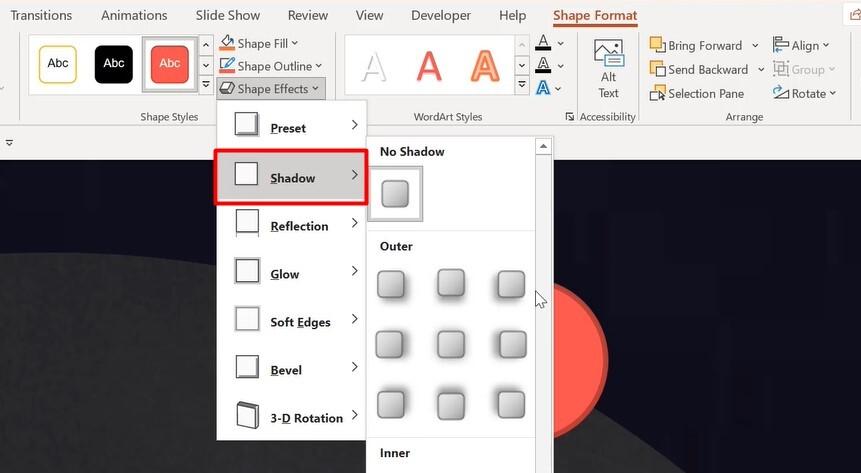Apply outer shadow offset left

[x=511, y=344]
